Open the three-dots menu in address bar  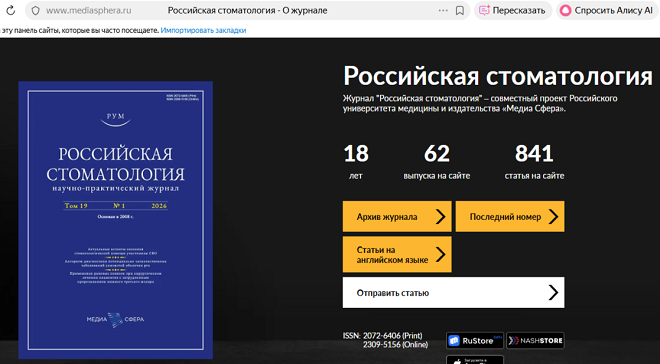tap(443, 11)
